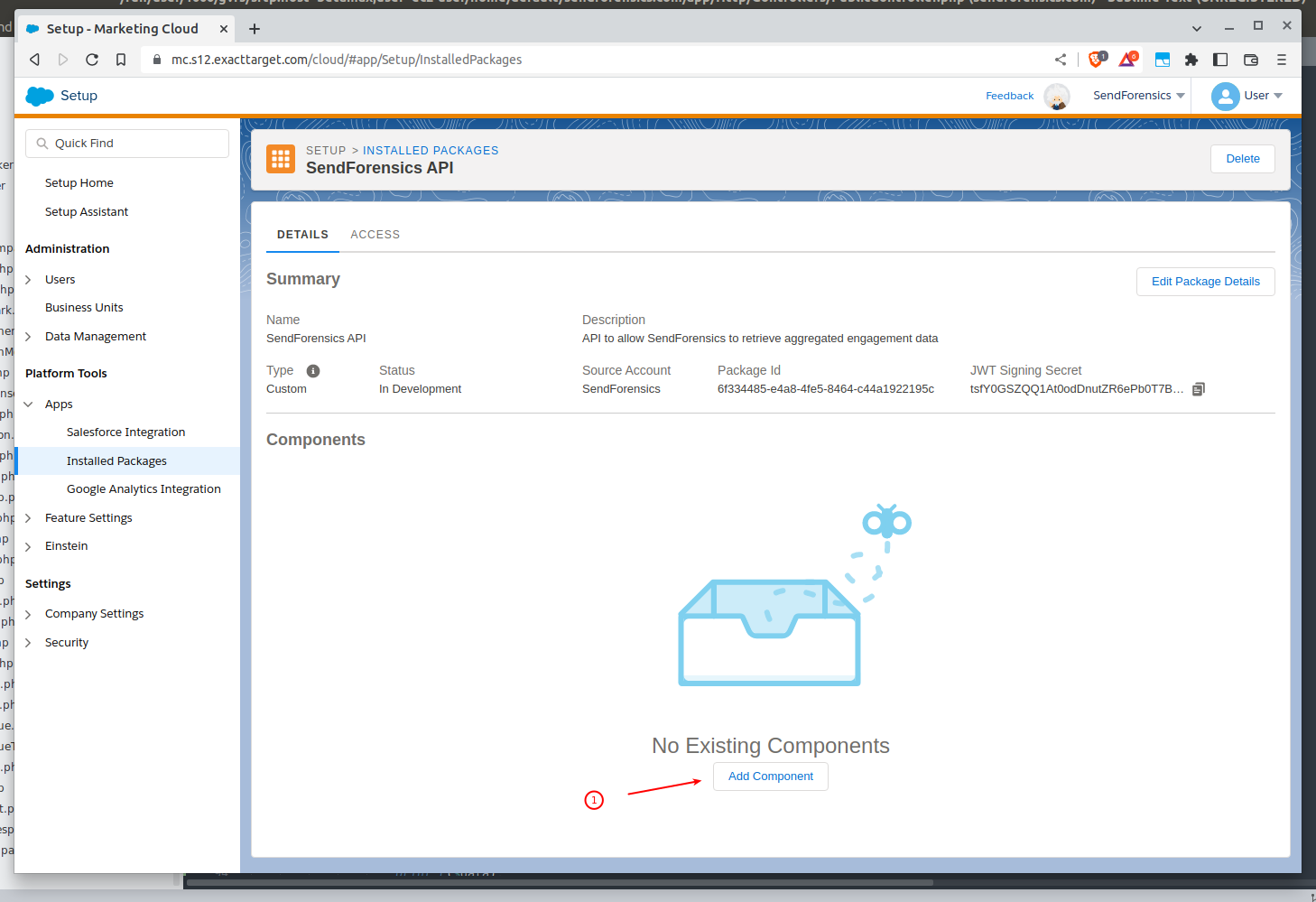Click the SendForensics source account value

pyautogui.click(x=621, y=389)
